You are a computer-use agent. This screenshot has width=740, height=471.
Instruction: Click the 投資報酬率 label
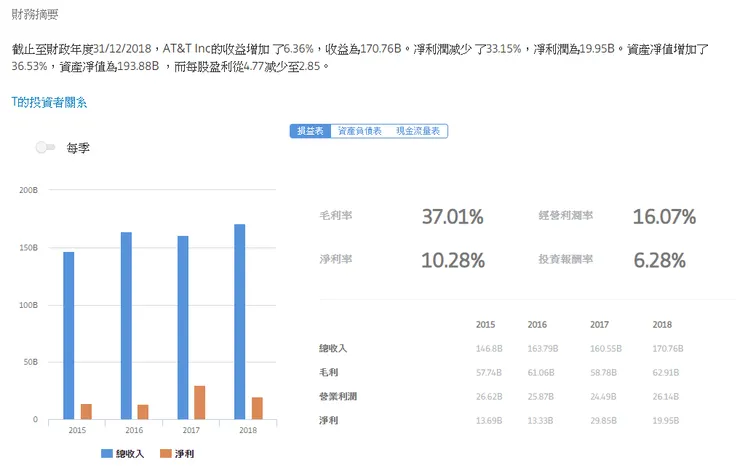[x=566, y=259]
